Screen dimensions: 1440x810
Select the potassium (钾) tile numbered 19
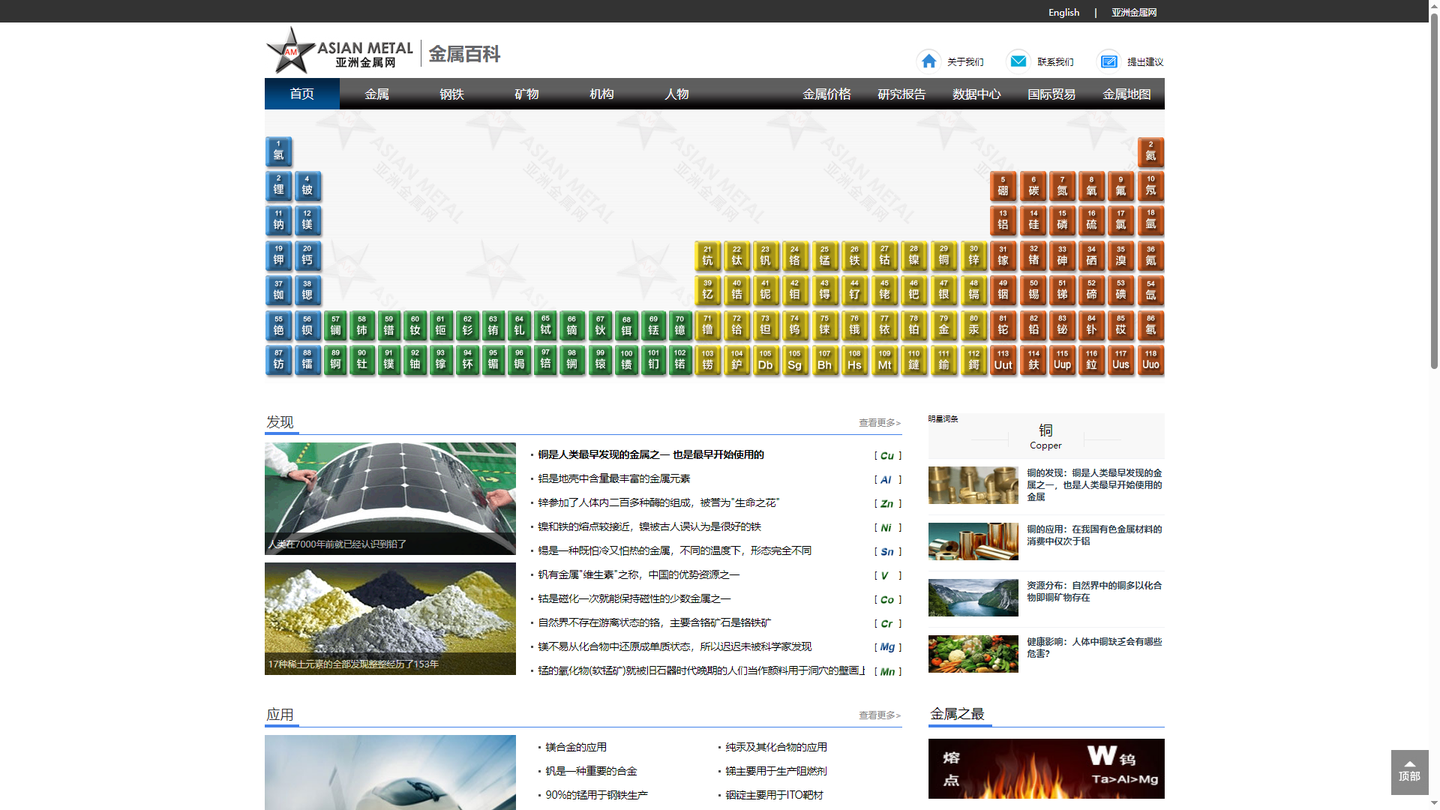pos(278,256)
